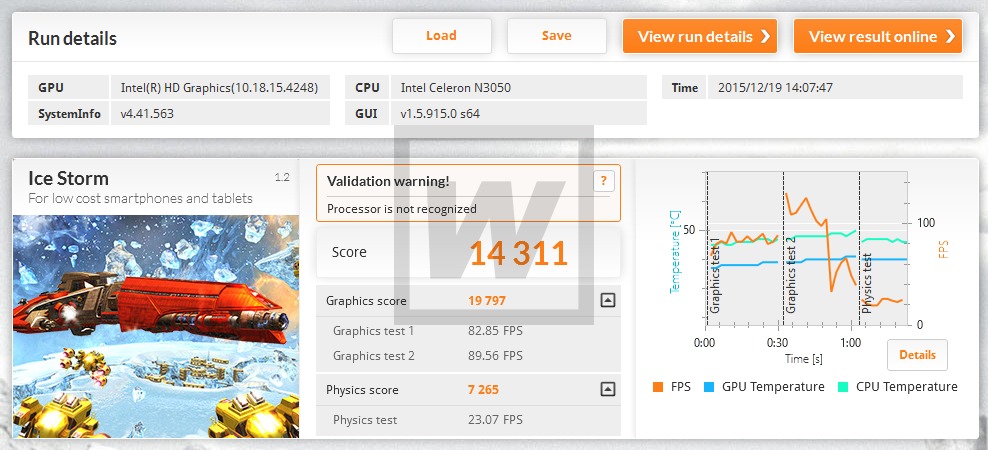The width and height of the screenshot is (988, 450).
Task: Click the 23.07 FPS physics test value
Action: click(495, 420)
